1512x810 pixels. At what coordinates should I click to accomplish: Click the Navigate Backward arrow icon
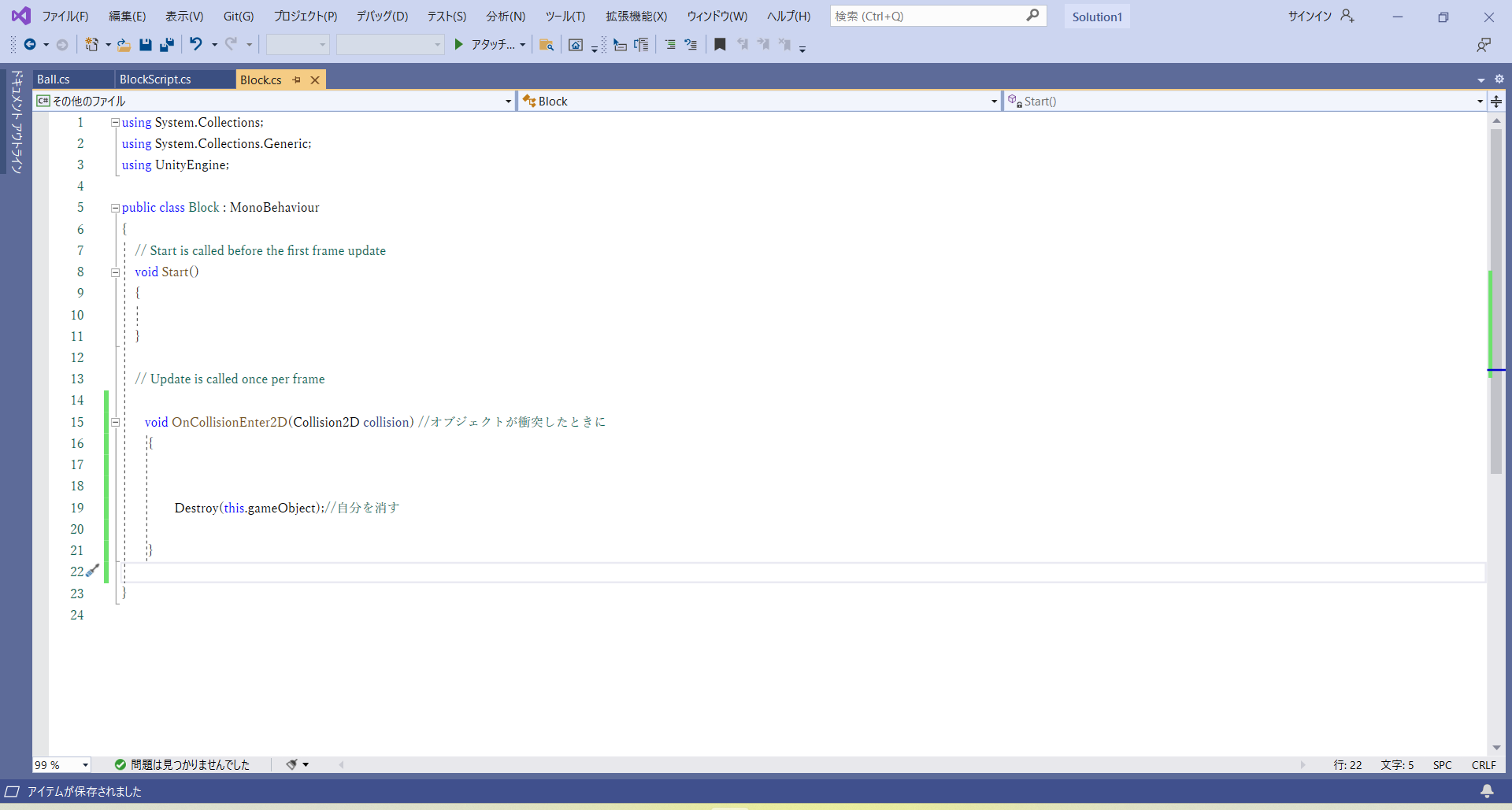click(x=30, y=45)
